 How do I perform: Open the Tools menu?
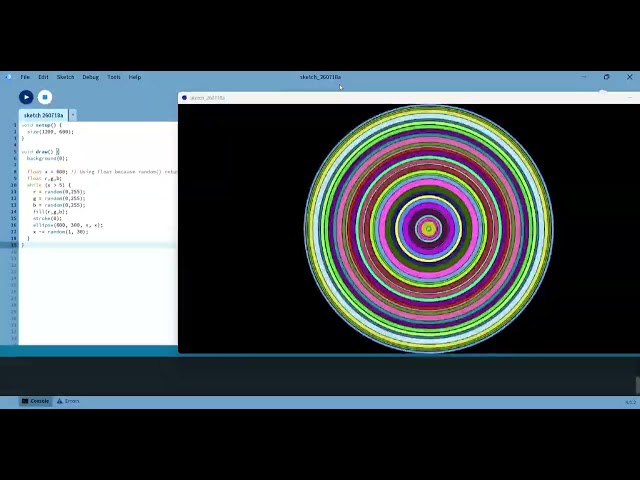(x=114, y=77)
